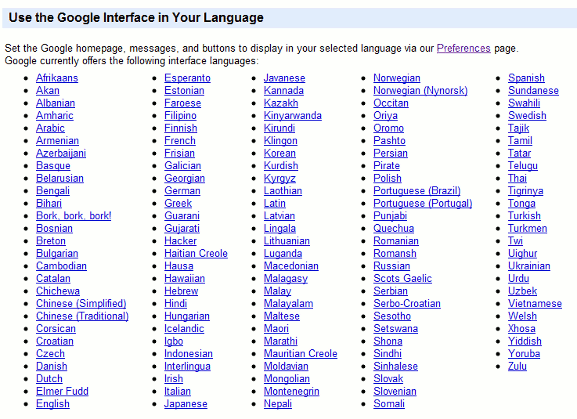Open the Xhosa language link

pyautogui.click(x=522, y=329)
